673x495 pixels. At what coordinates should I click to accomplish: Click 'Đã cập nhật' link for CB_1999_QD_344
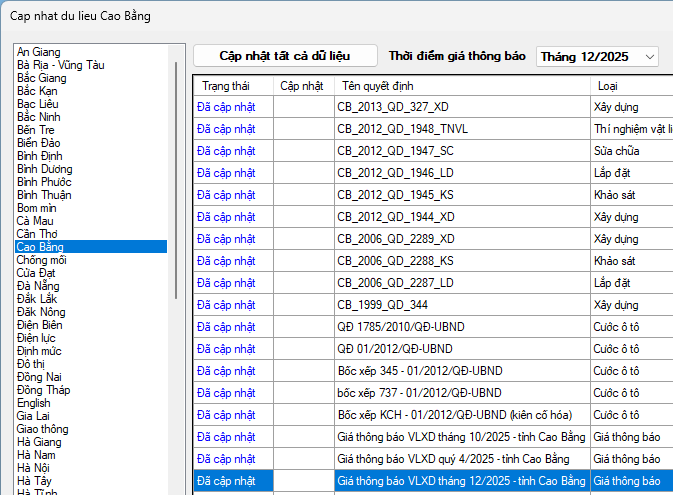(226, 305)
